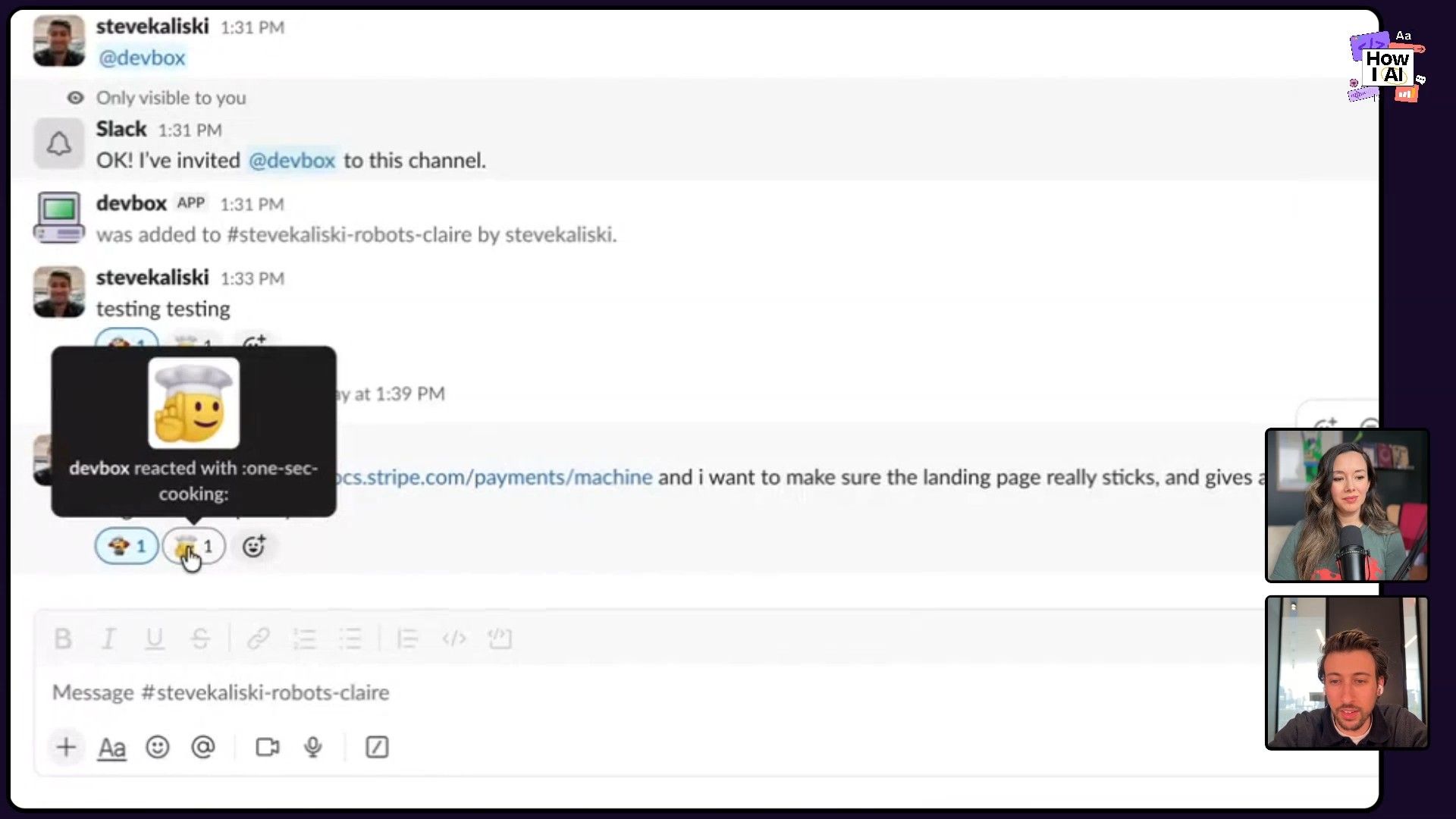The width and height of the screenshot is (1456, 819).
Task: Toggle strikethrough formatting button
Action: tap(200, 639)
